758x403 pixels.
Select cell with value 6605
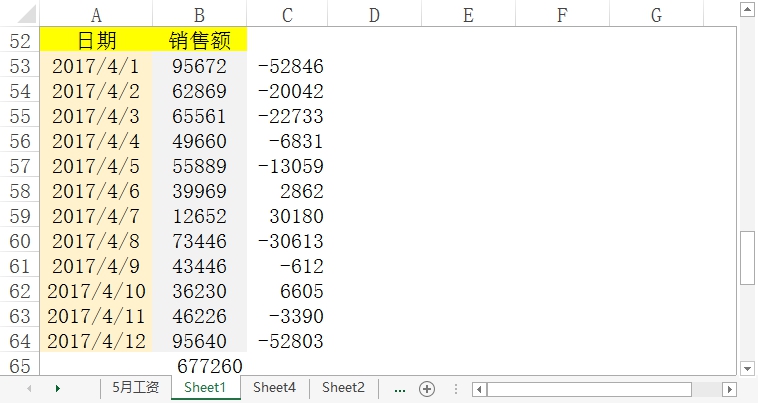point(287,290)
